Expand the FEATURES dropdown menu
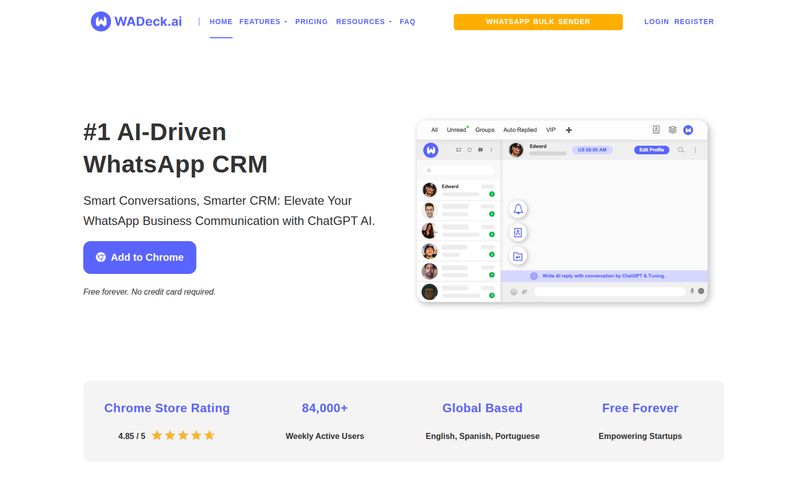 point(263,21)
